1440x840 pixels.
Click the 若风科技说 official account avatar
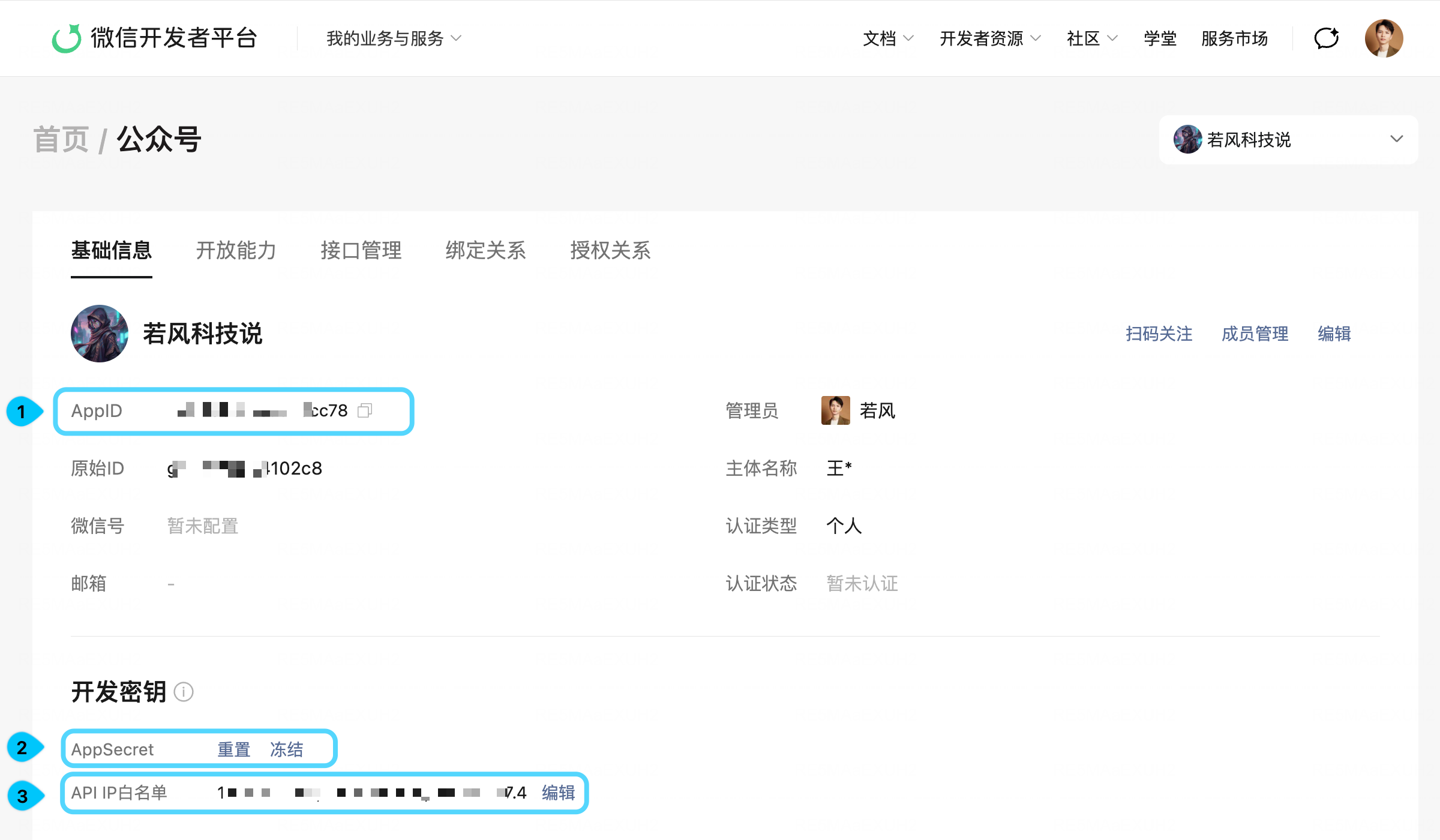(x=100, y=334)
